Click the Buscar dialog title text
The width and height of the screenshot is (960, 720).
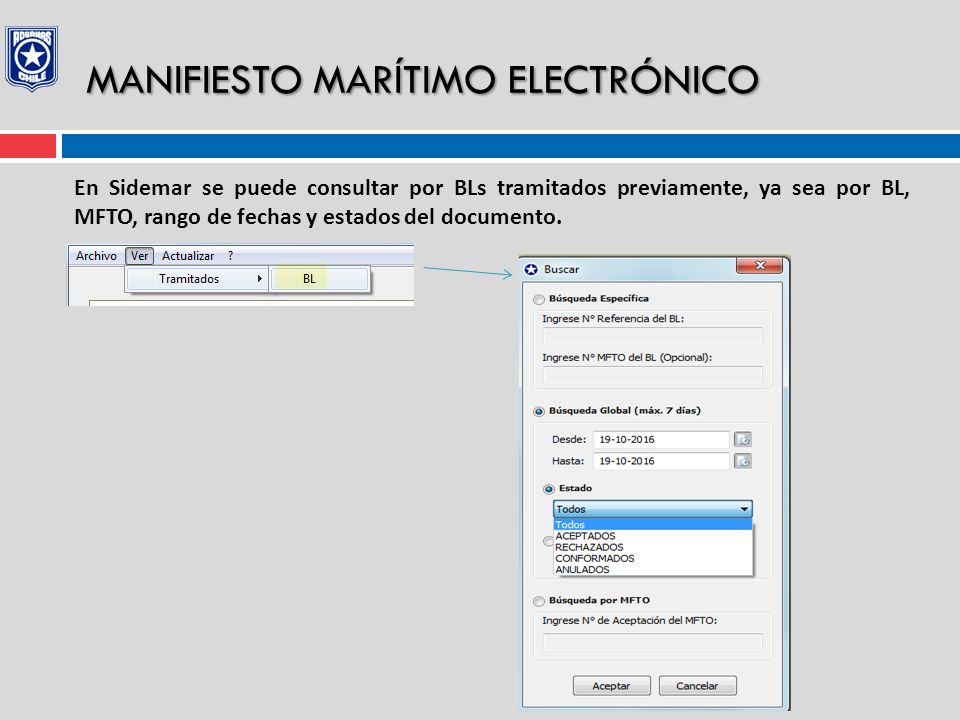click(561, 269)
